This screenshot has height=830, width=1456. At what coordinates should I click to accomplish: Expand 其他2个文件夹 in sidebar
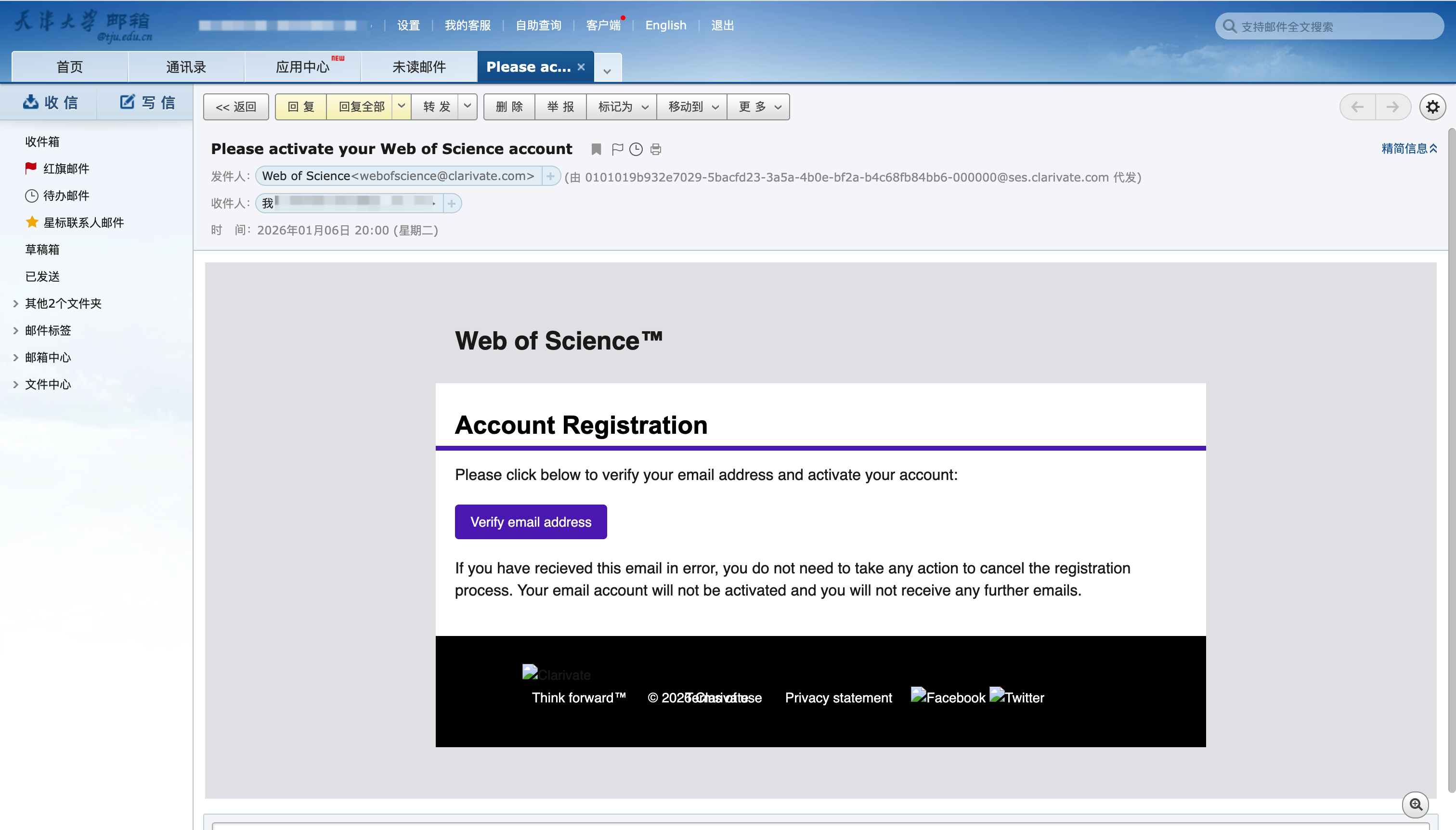coord(63,303)
